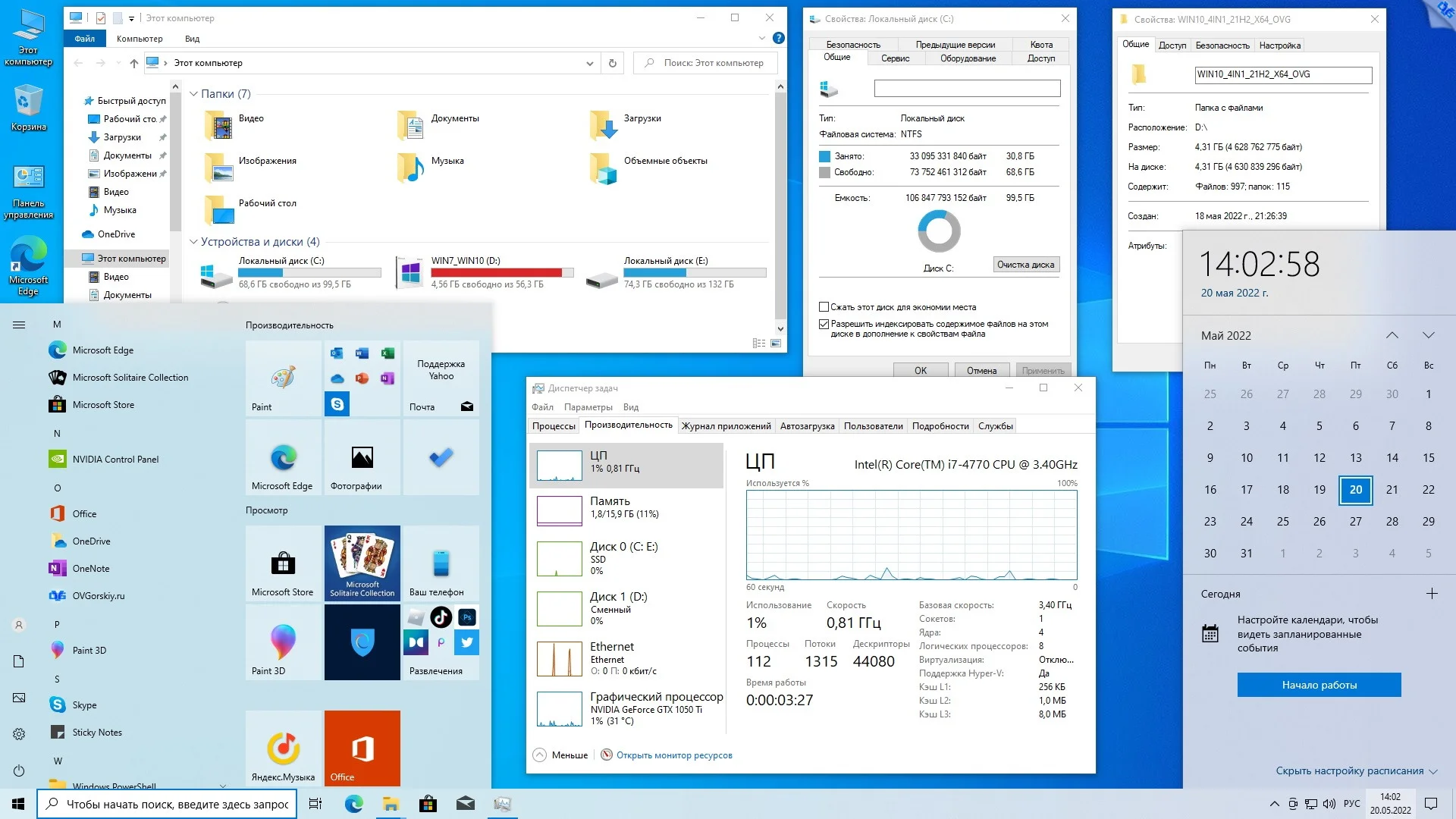
Task: Launch Microsoft Solitaire Collection tile
Action: (362, 563)
